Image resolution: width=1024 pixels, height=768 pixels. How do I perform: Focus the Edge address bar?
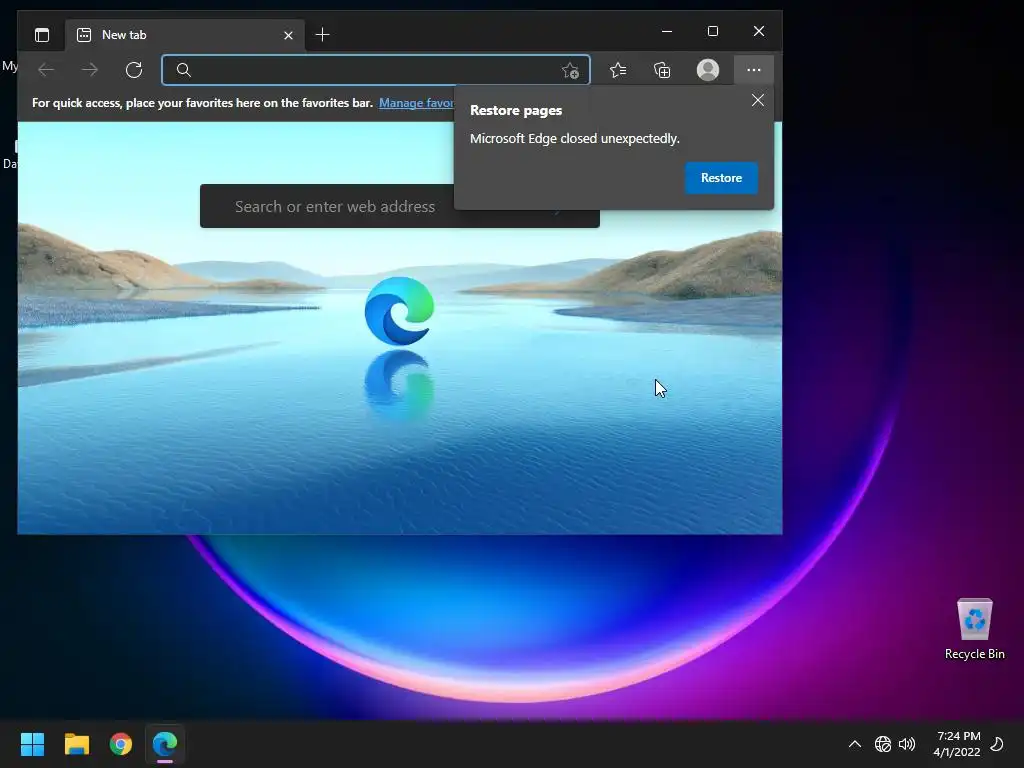tap(376, 70)
